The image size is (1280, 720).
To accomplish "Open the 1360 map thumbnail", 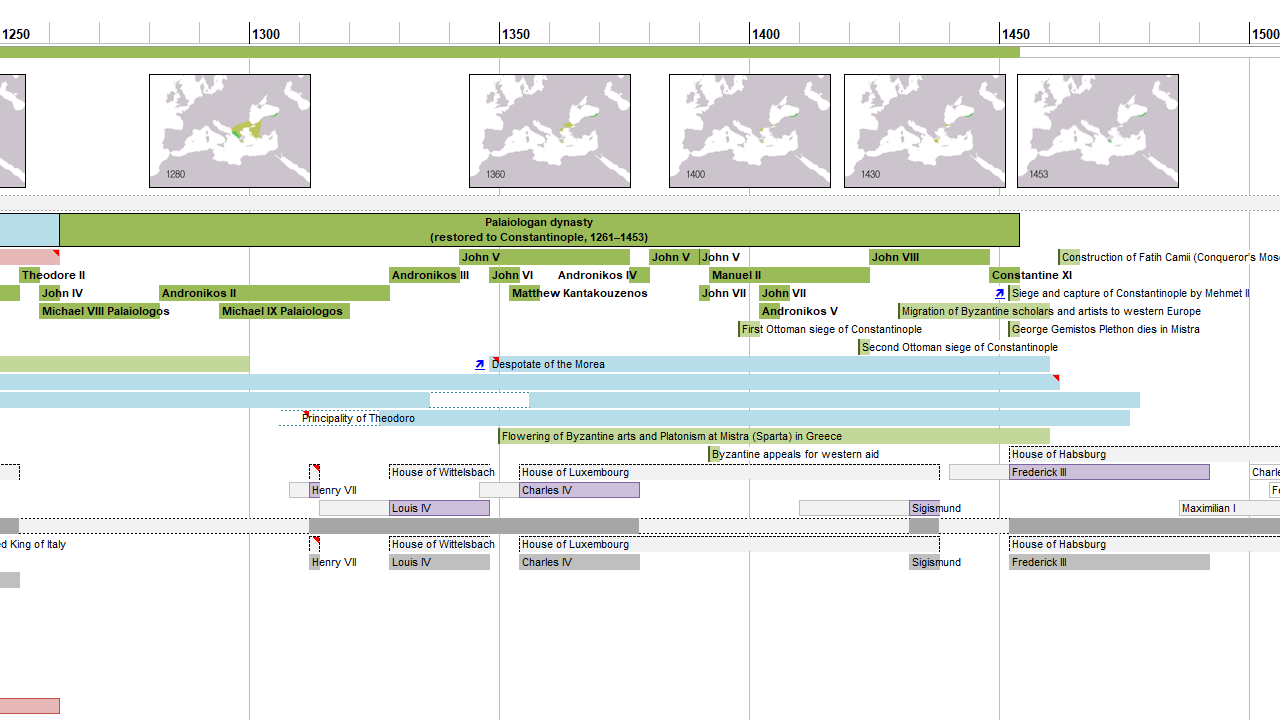I will coord(550,131).
